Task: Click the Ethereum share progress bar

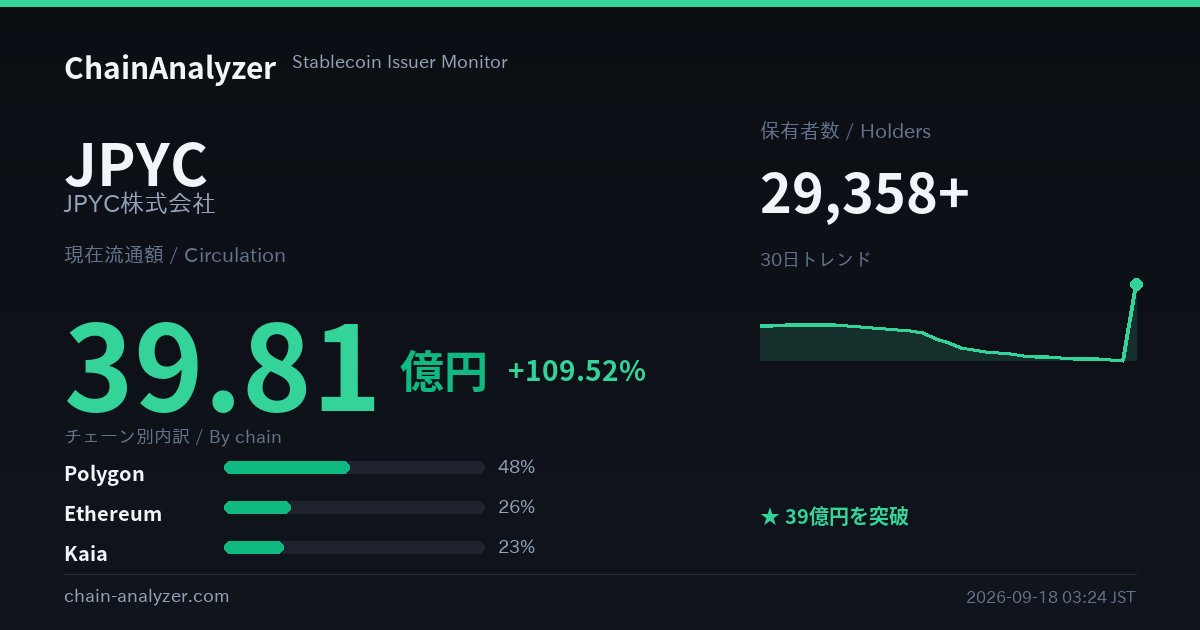Action: 354,507
